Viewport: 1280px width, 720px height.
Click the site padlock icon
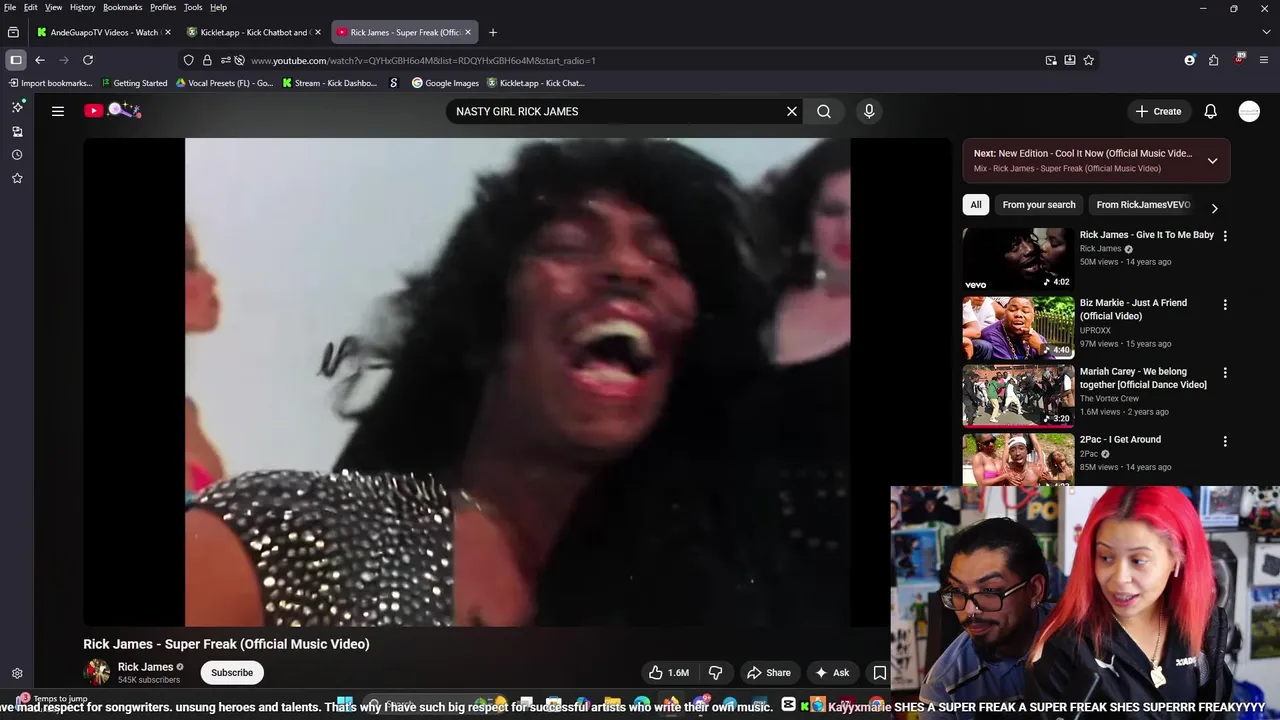click(x=207, y=60)
